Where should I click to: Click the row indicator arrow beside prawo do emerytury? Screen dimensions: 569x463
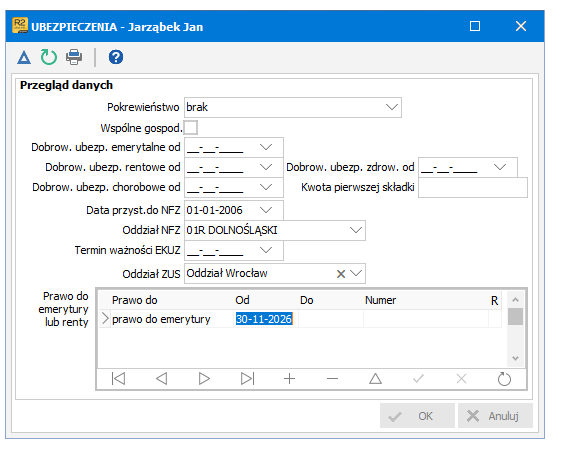click(x=105, y=319)
